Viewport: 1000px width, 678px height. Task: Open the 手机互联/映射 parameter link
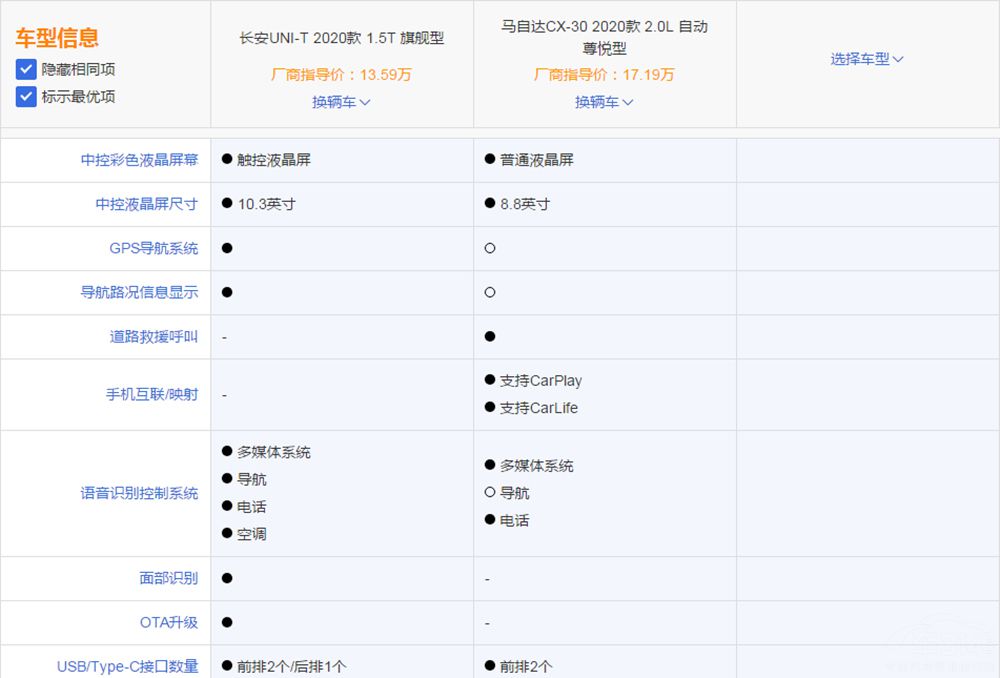pos(152,394)
